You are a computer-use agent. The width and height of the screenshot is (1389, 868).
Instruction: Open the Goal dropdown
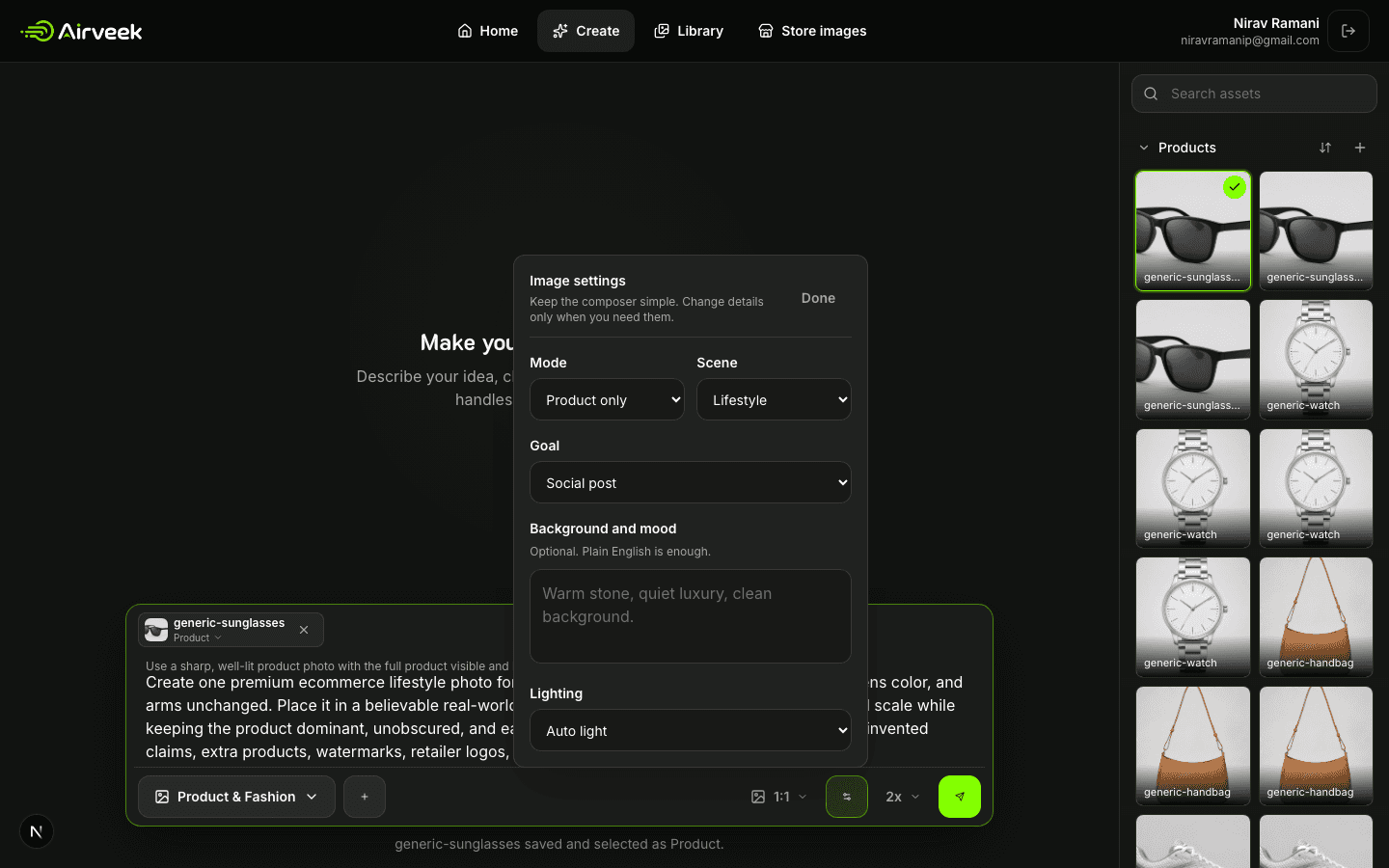pyautogui.click(x=691, y=482)
